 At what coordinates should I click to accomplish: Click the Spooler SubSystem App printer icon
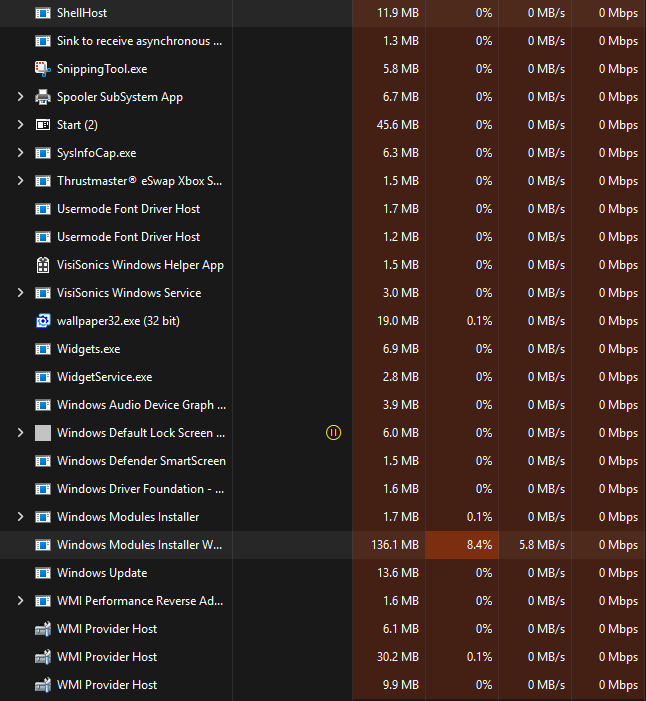pos(43,97)
